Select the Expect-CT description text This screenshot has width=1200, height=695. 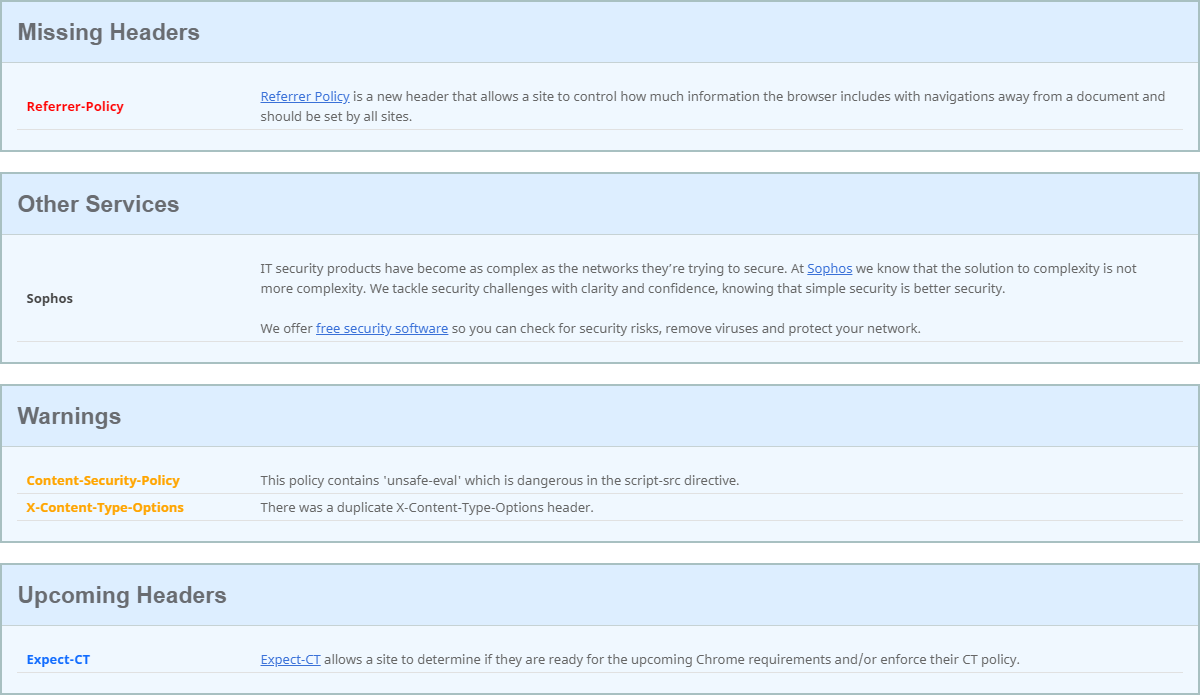click(x=700, y=659)
